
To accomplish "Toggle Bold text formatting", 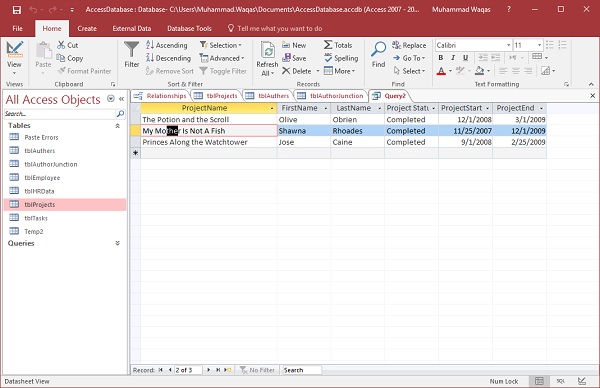I will pyautogui.click(x=441, y=58).
